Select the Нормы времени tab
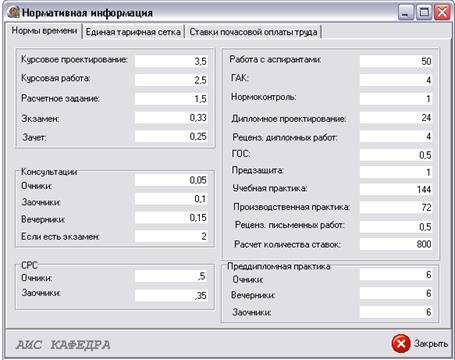The height and width of the screenshot is (360, 455). [44, 31]
